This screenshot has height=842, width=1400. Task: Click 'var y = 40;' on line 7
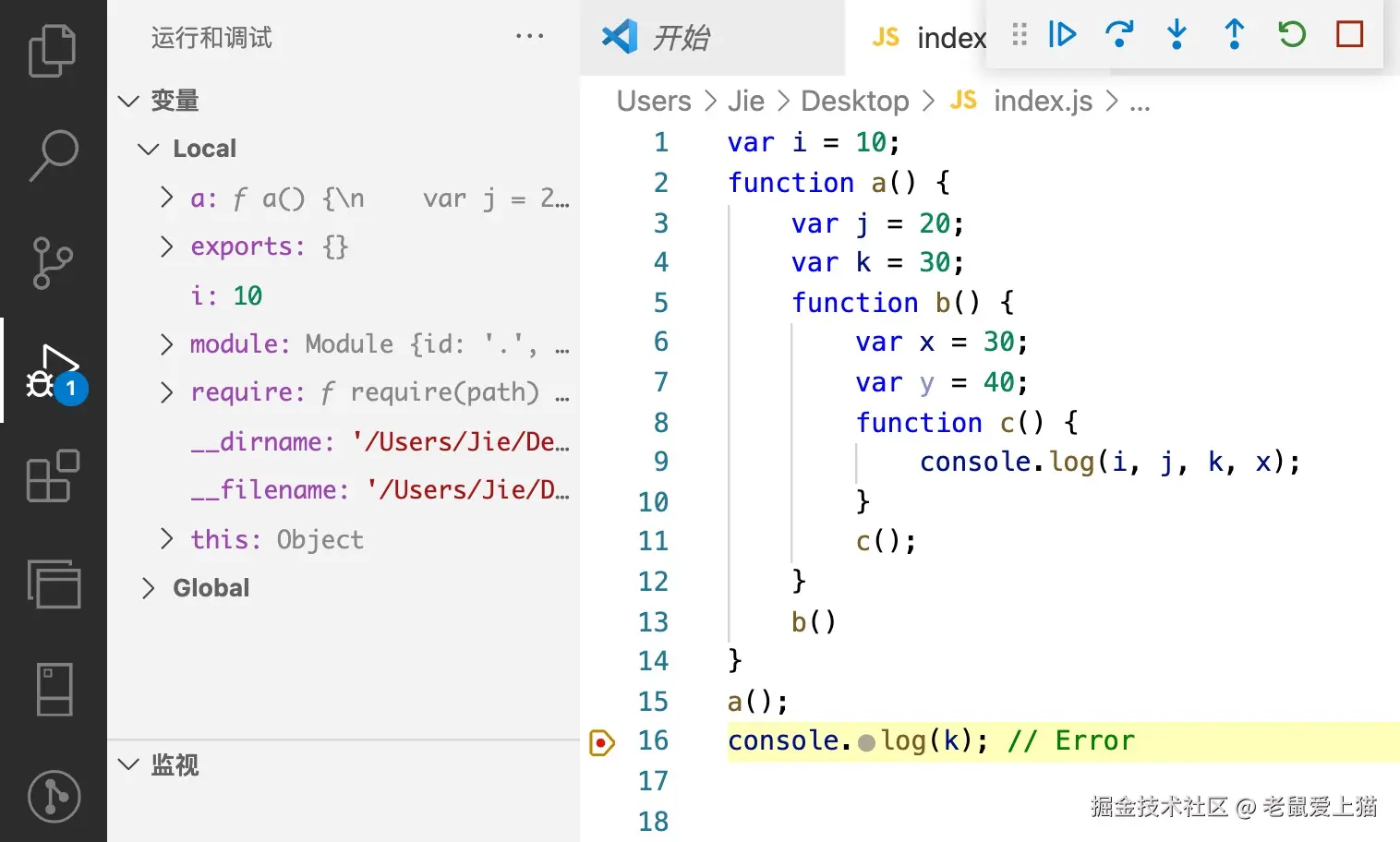tap(941, 382)
